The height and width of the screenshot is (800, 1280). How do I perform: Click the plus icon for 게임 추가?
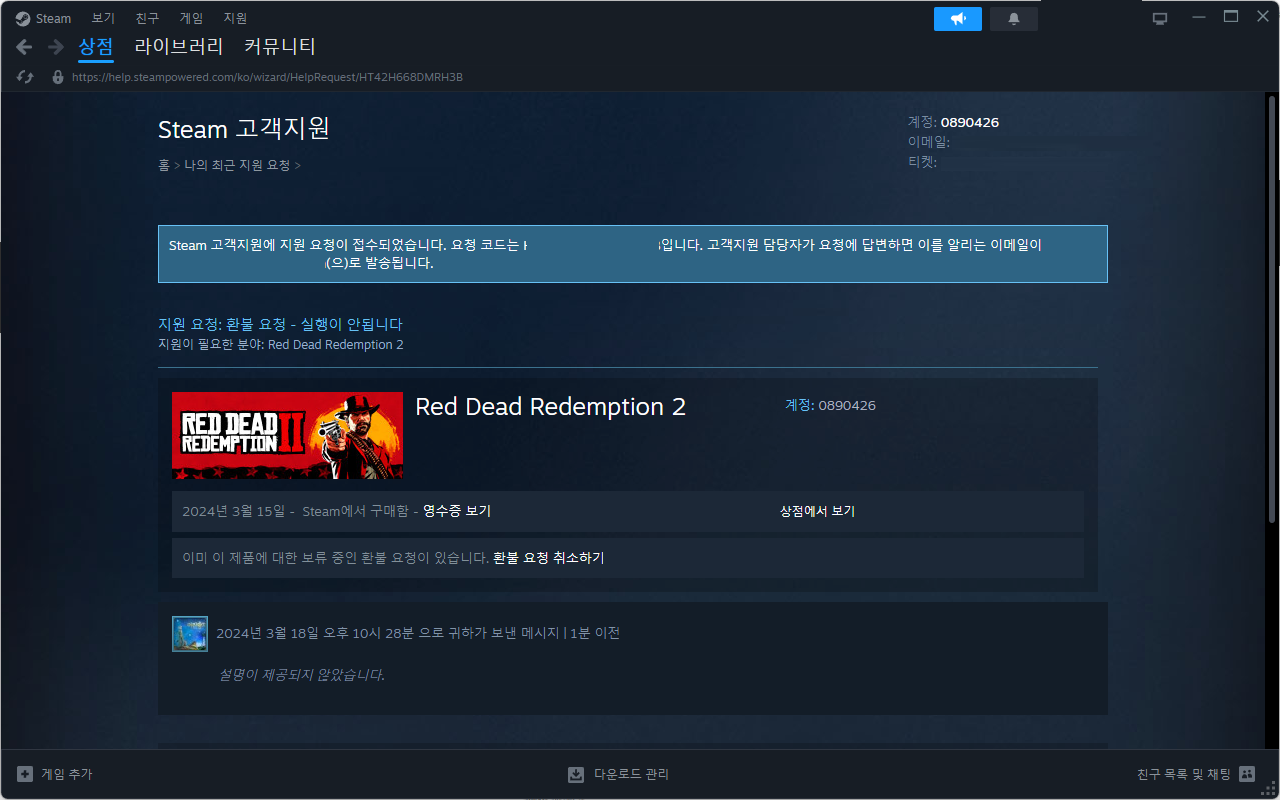click(x=25, y=774)
